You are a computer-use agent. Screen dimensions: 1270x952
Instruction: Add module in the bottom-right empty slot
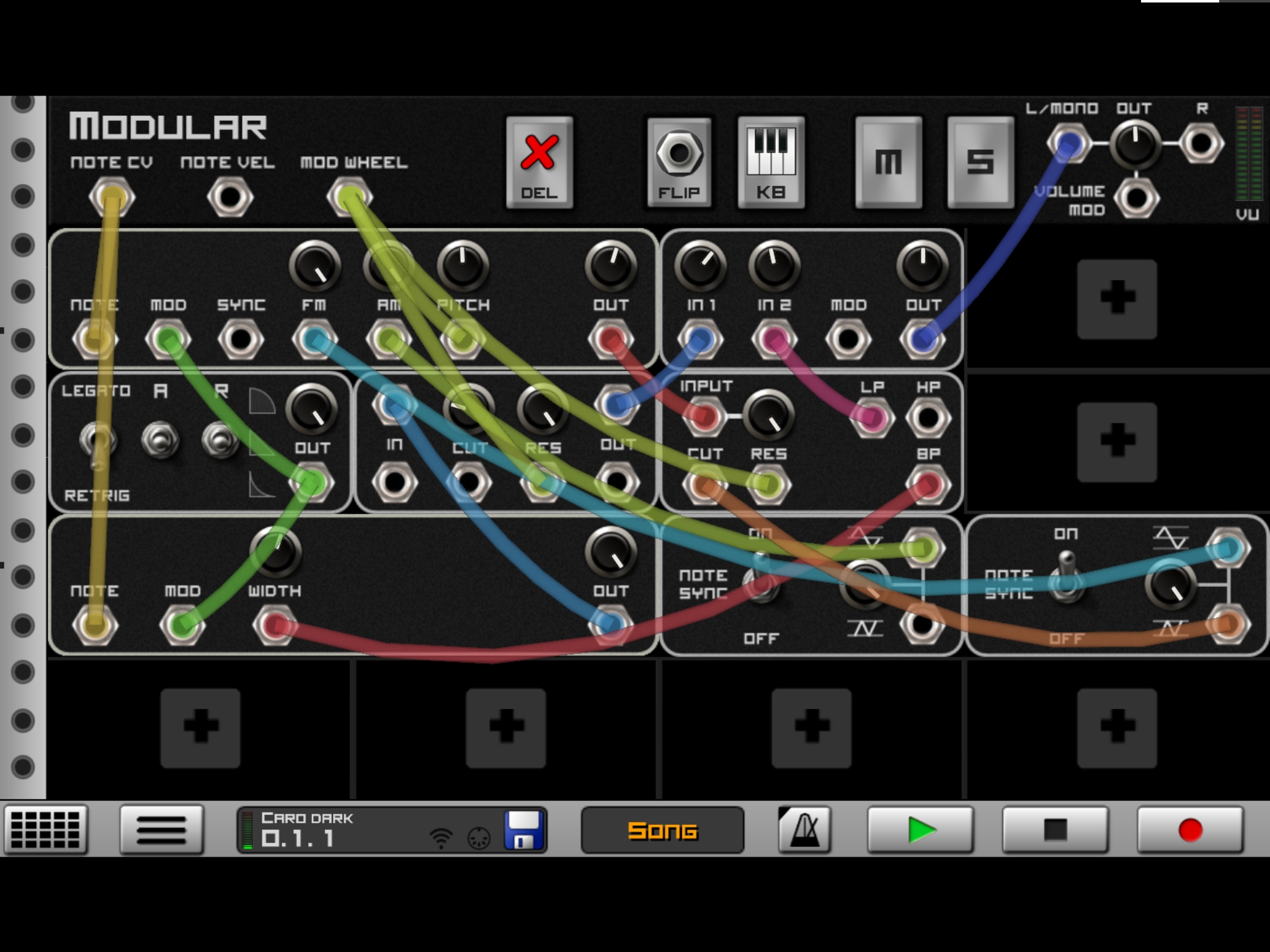coord(1117,728)
